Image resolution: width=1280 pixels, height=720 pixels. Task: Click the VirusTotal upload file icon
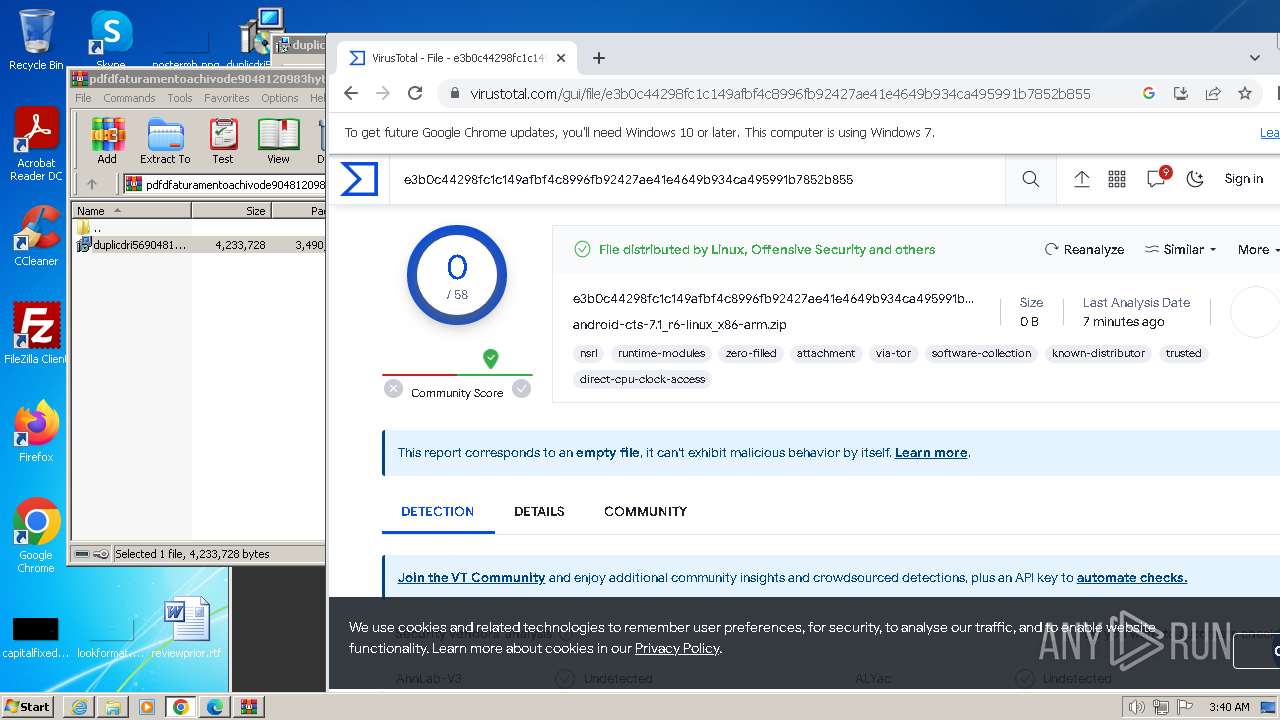(x=1081, y=179)
